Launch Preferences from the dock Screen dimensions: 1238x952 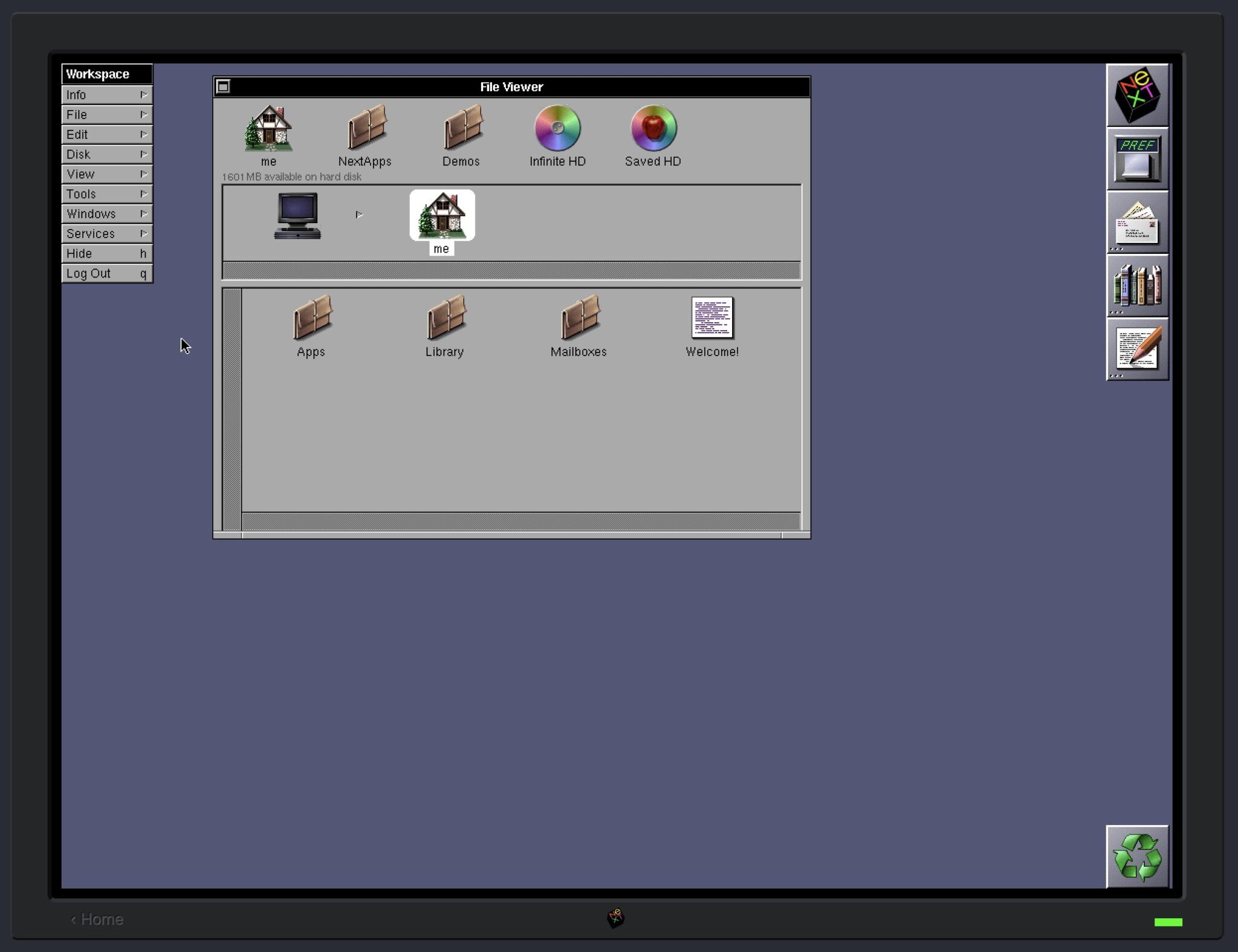(x=1138, y=159)
